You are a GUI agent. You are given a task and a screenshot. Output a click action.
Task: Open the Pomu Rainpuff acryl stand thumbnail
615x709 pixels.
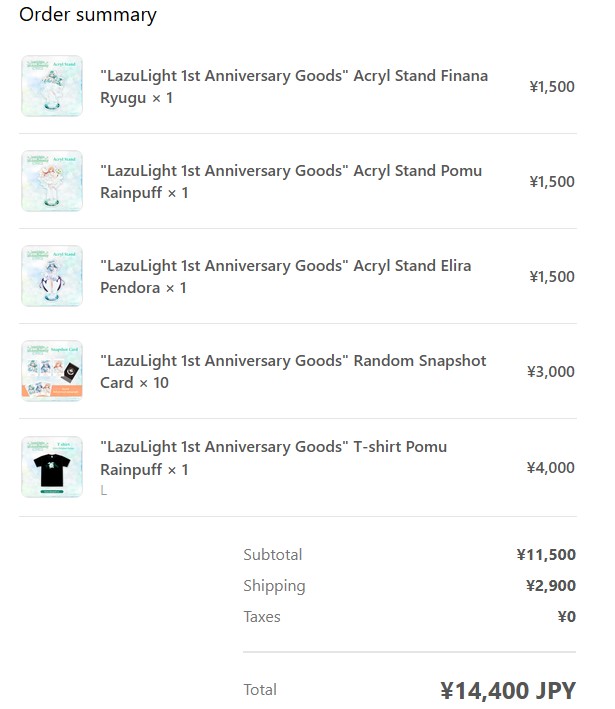pyautogui.click(x=52, y=181)
